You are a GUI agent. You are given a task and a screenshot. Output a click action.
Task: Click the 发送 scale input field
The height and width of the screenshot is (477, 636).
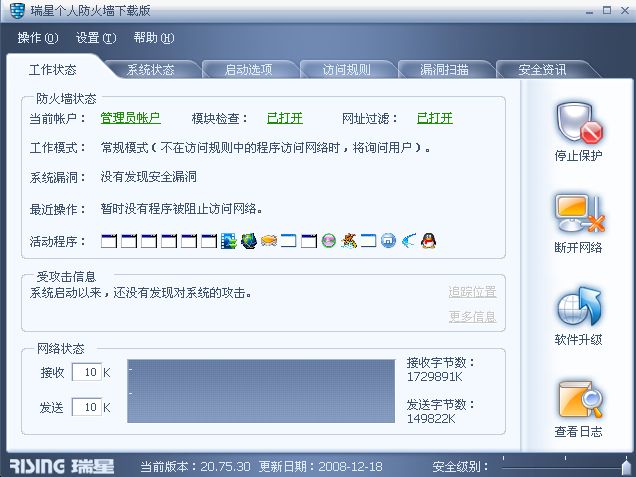coord(86,407)
